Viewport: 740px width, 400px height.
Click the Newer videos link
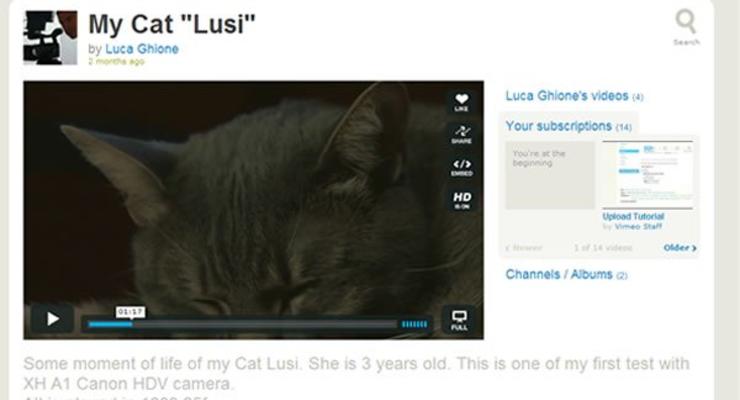[524, 248]
